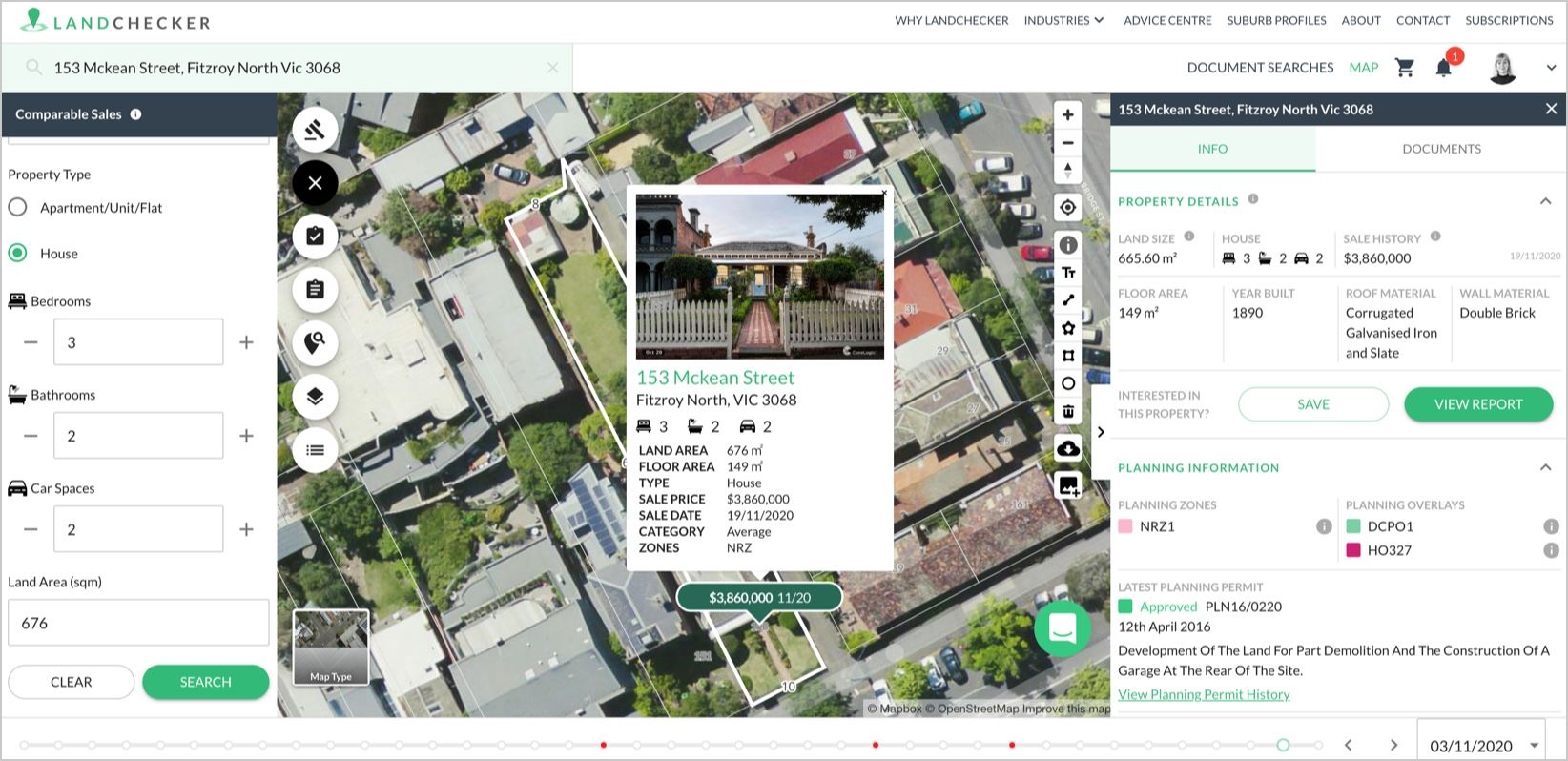This screenshot has height=761, width=1568.
Task: Open the Industries dropdown menu
Action: [1063, 20]
